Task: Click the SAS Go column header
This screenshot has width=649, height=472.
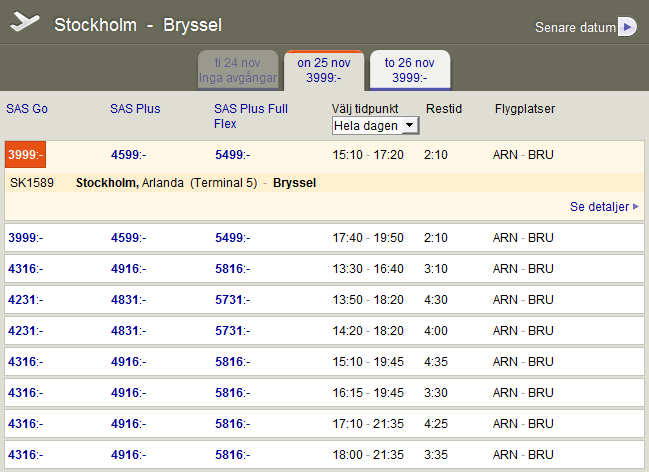Action: point(27,109)
